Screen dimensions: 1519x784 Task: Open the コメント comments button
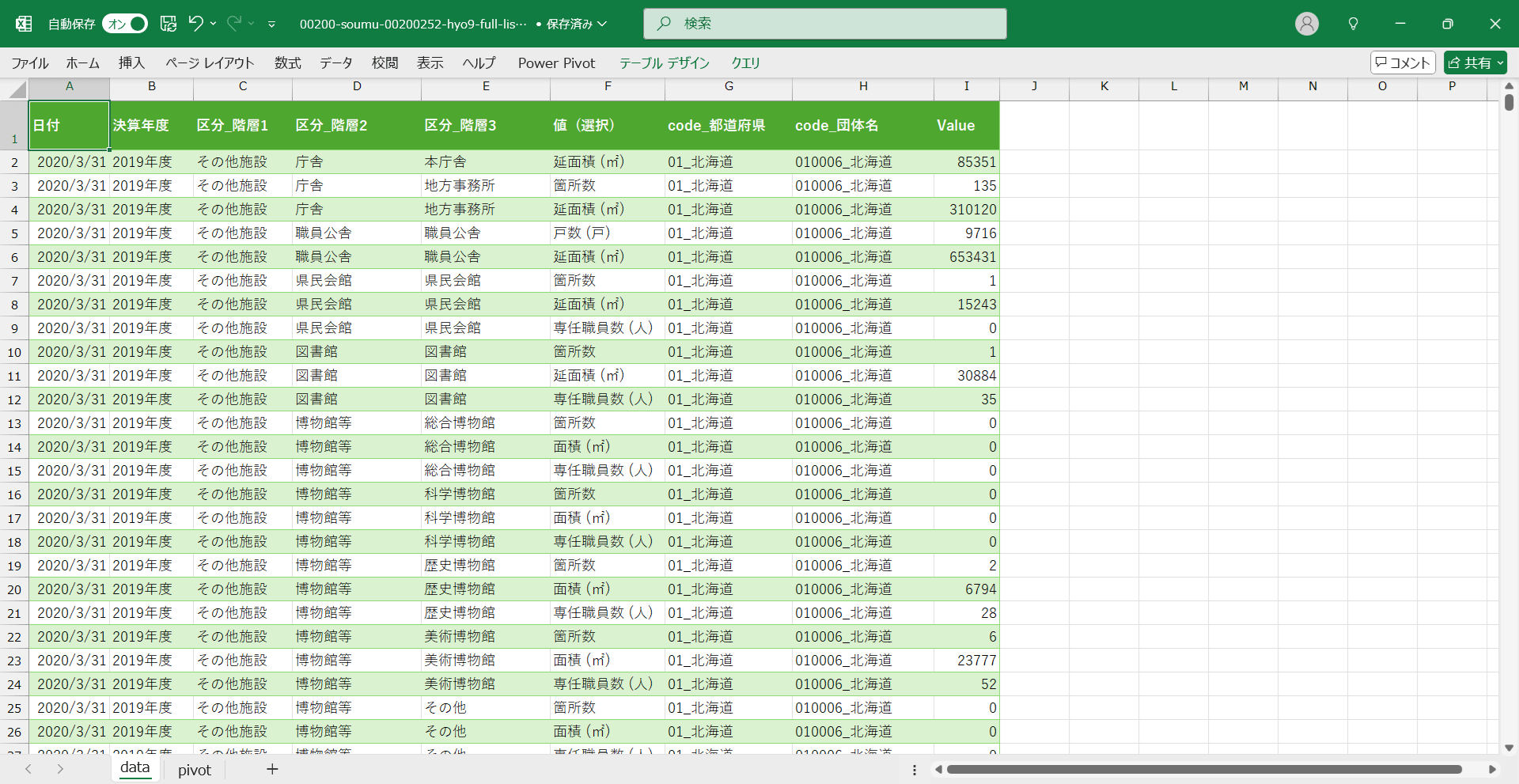[x=1402, y=62]
